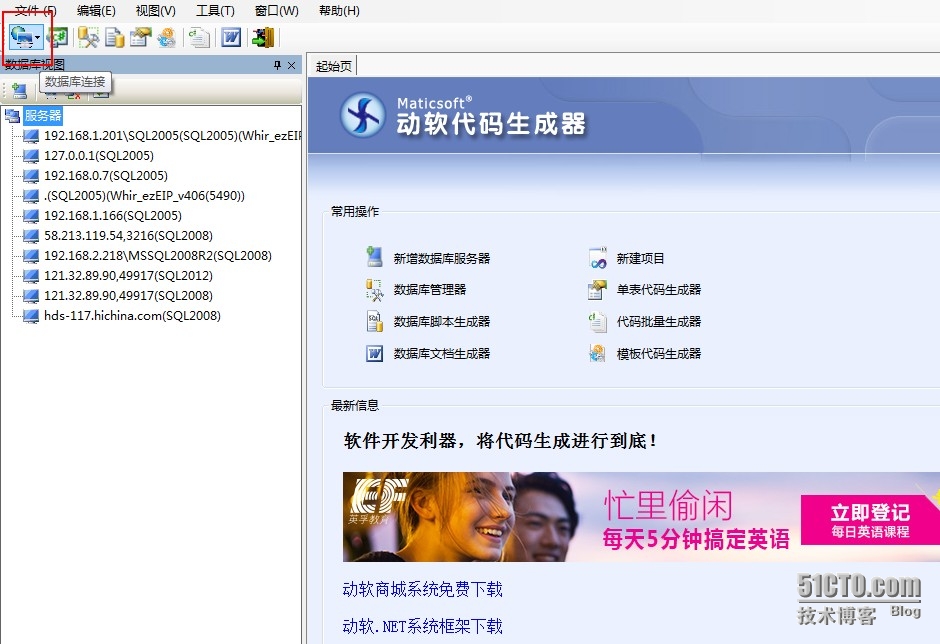Click the 软件开发利器 headline text
Image resolution: width=940 pixels, height=644 pixels.
click(x=501, y=441)
